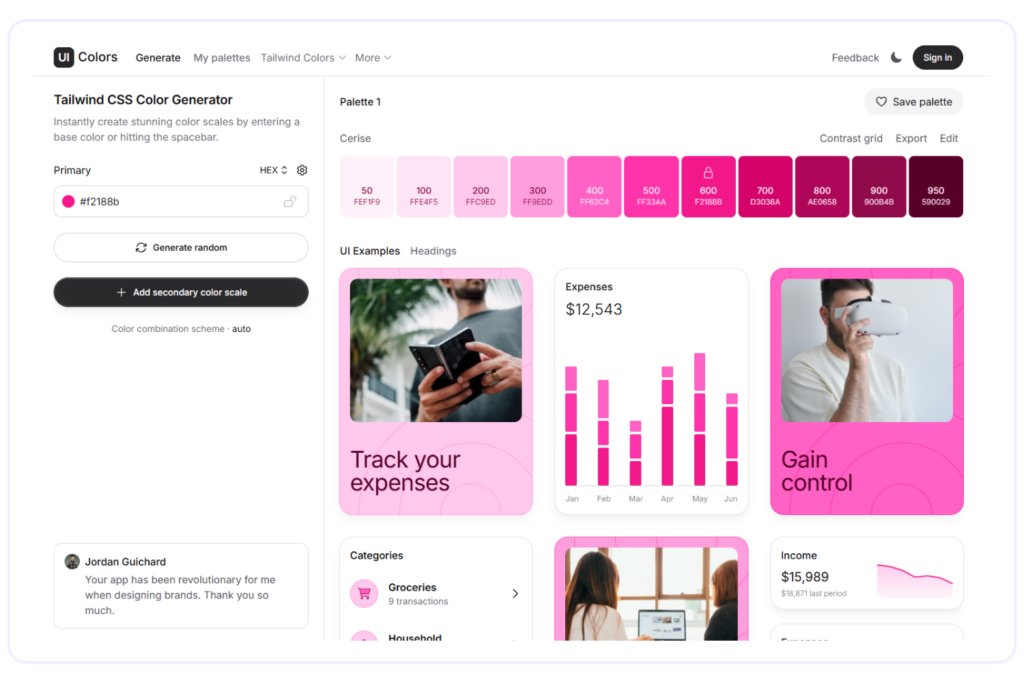Click the lock icon on the 600 swatch

(708, 173)
